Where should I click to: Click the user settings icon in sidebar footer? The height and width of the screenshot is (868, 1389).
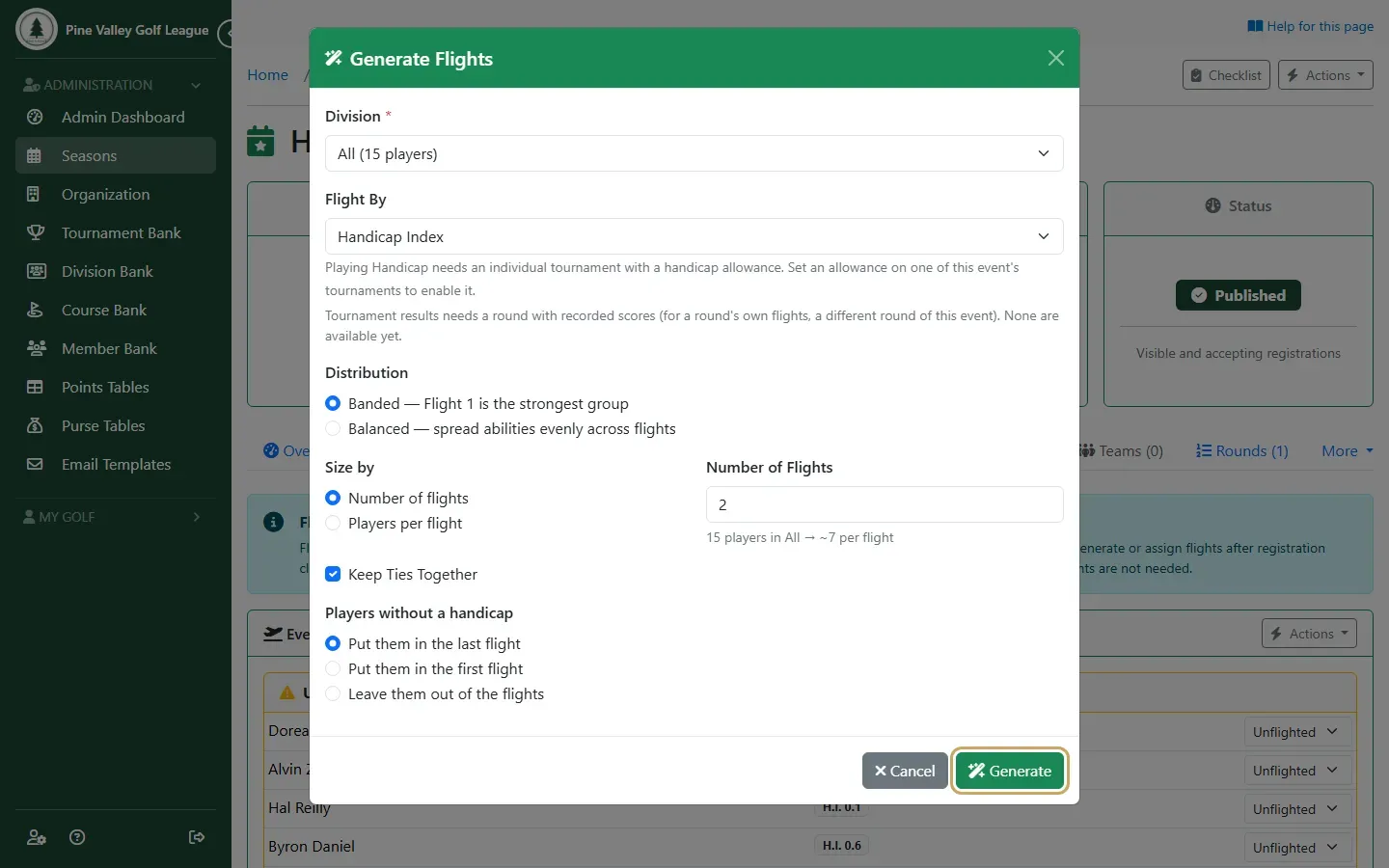[x=37, y=837]
